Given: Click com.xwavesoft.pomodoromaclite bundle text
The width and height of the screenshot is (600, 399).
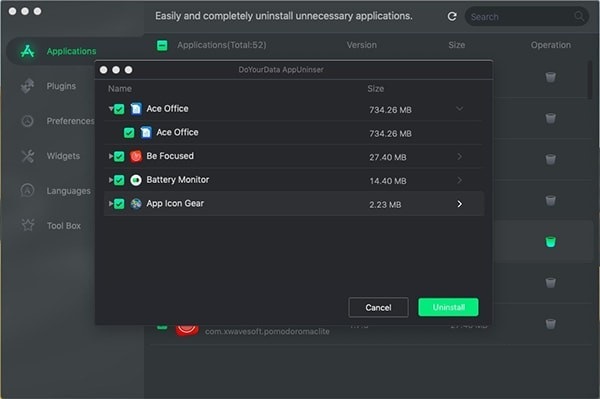Looking at the screenshot, I should pos(267,331).
